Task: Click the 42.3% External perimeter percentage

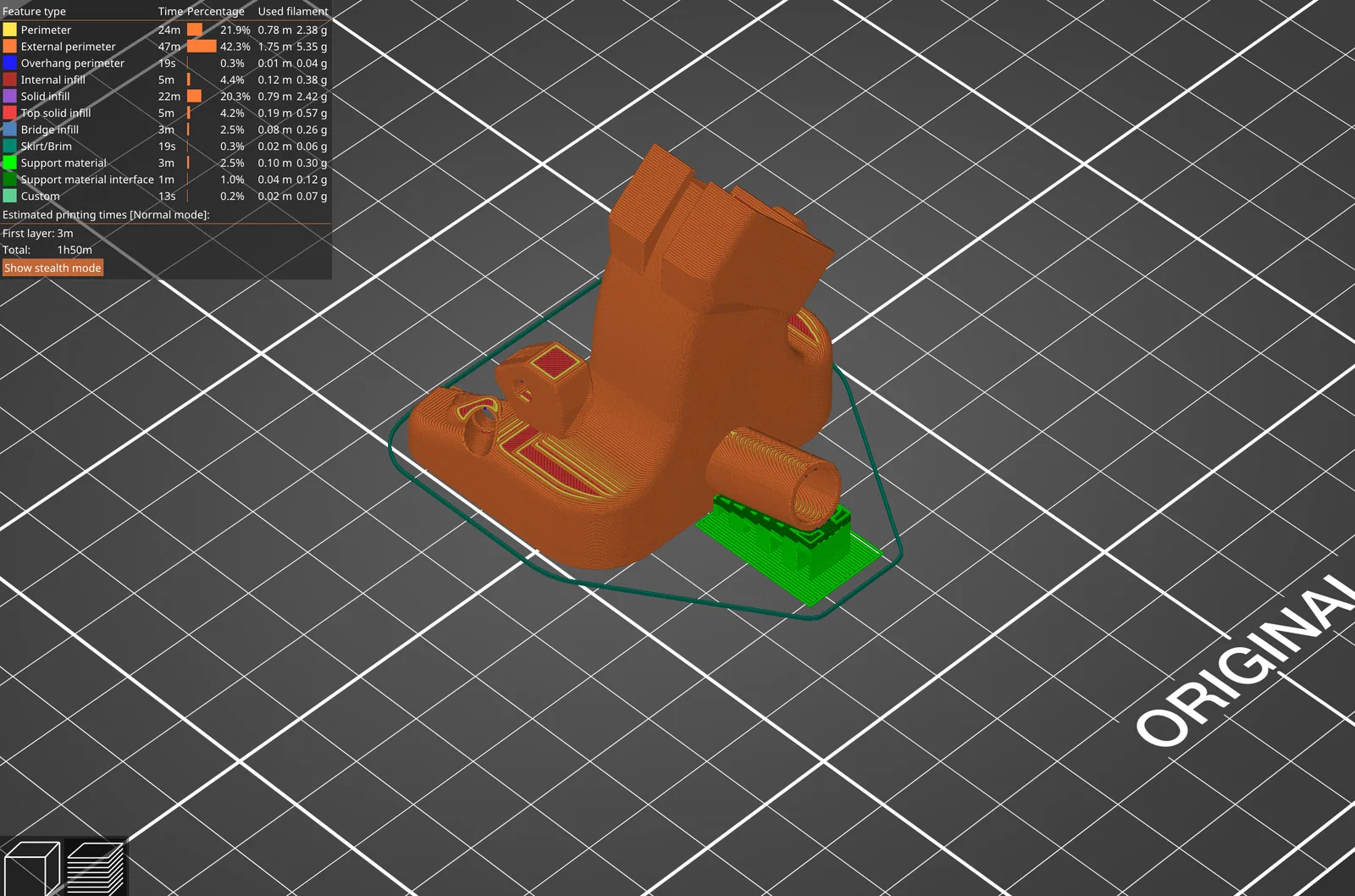Action: 235,47
